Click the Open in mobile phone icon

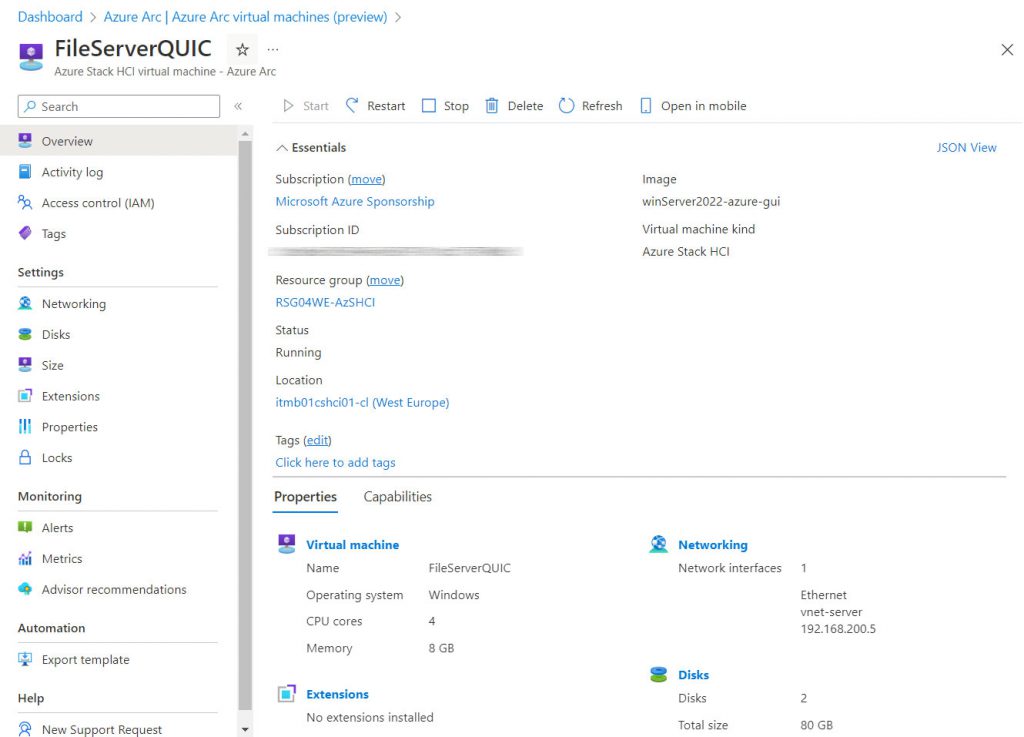coord(646,105)
